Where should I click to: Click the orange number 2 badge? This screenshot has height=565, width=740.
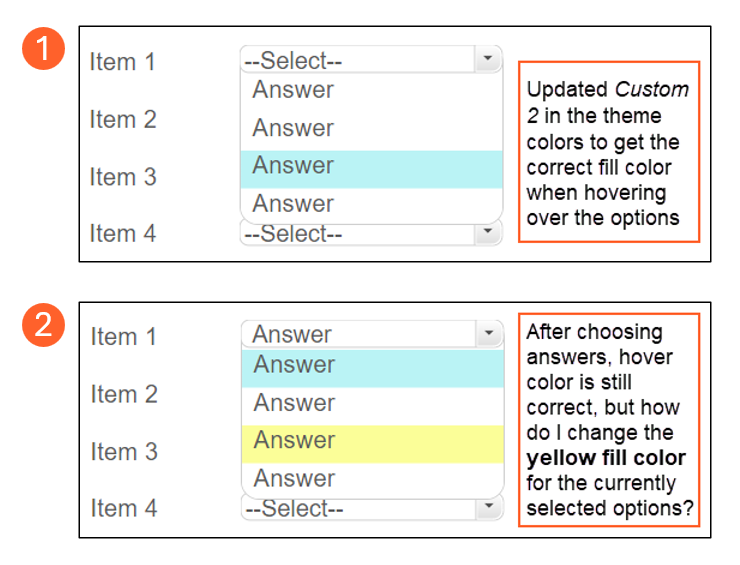(42, 325)
